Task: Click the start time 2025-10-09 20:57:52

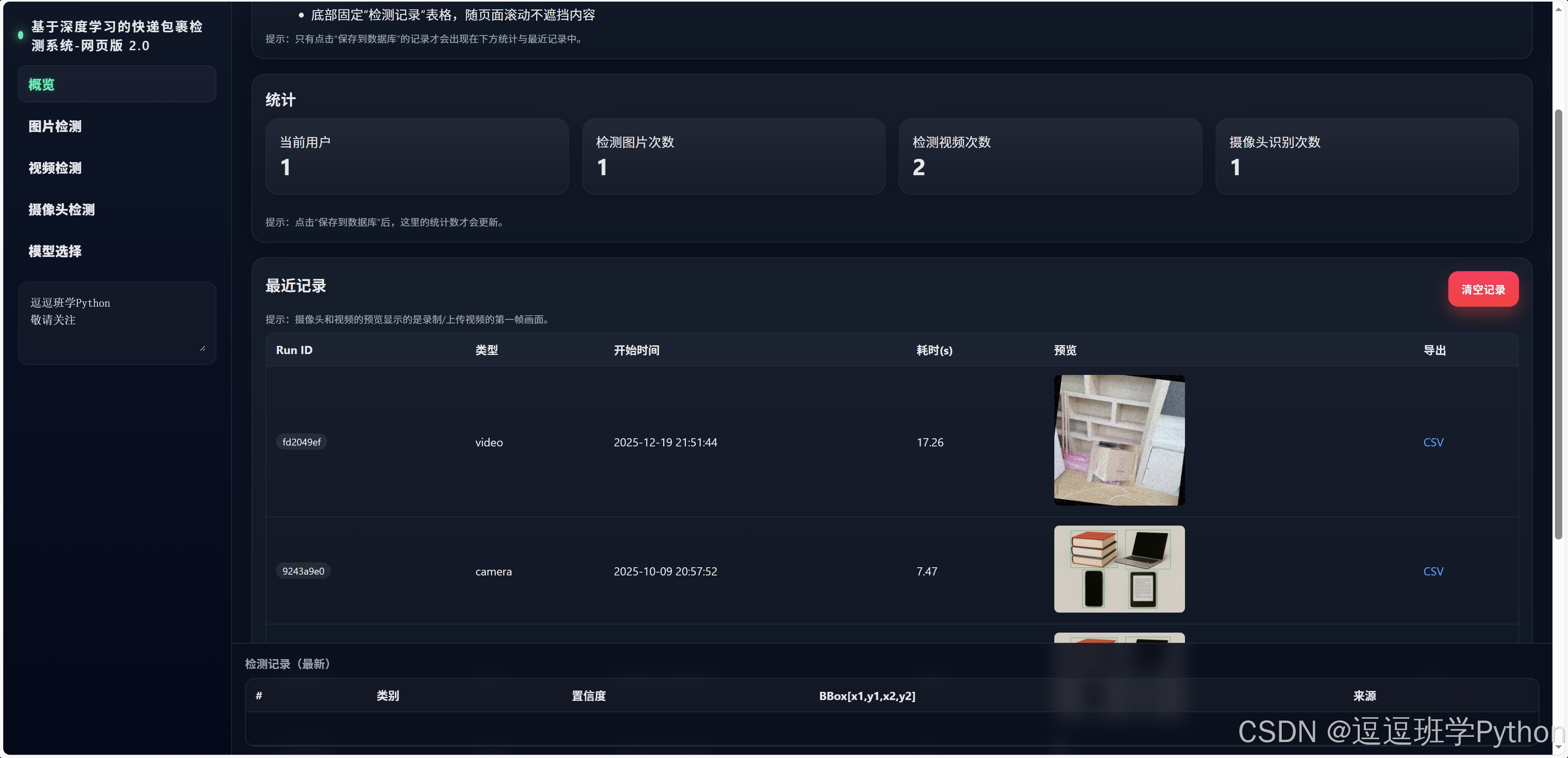Action: (665, 571)
